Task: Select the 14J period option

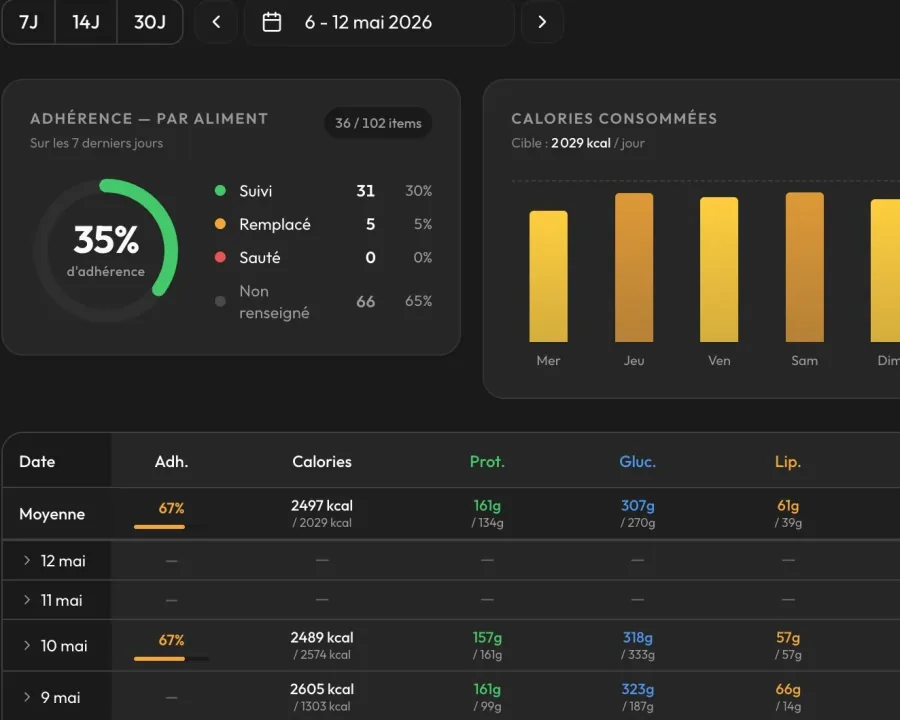Action: (x=86, y=22)
